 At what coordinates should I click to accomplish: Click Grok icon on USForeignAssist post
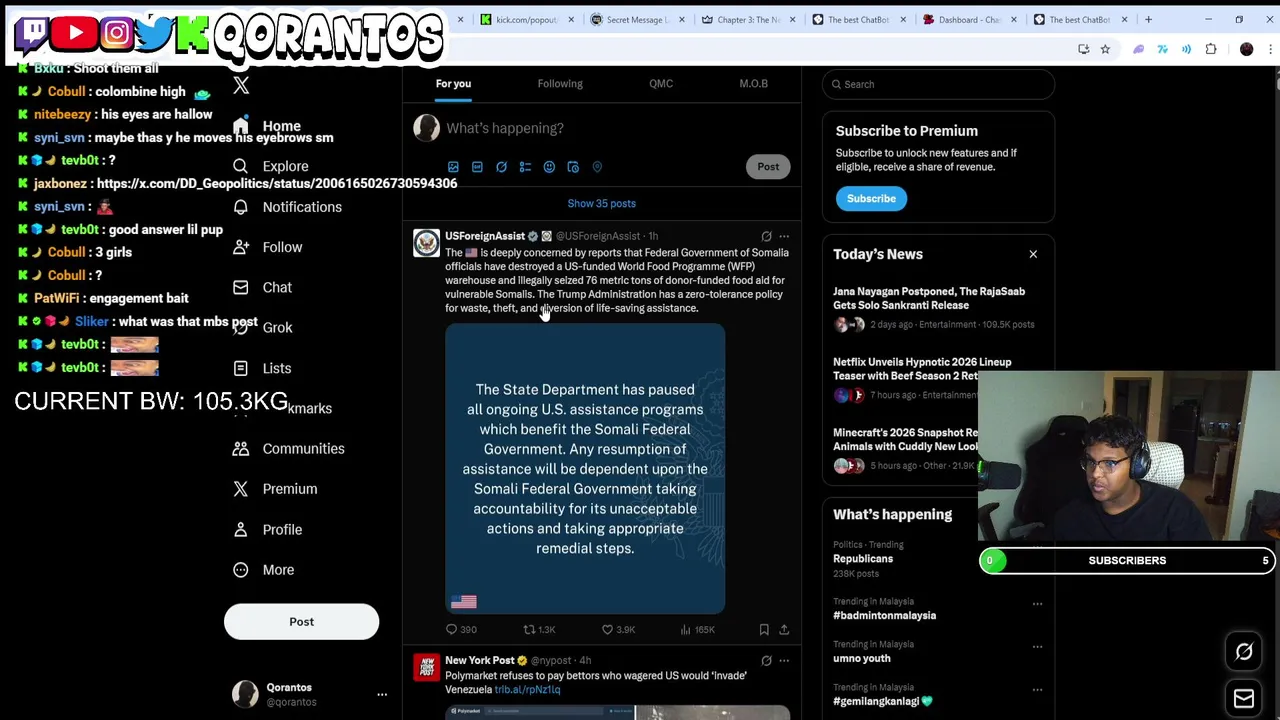click(x=766, y=237)
